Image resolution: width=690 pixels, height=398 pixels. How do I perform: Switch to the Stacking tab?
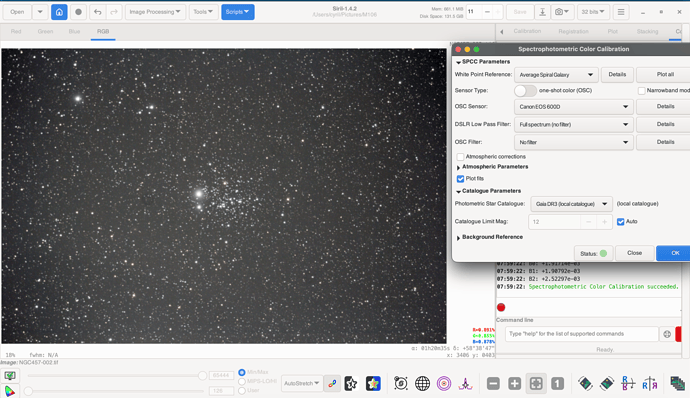click(x=647, y=31)
